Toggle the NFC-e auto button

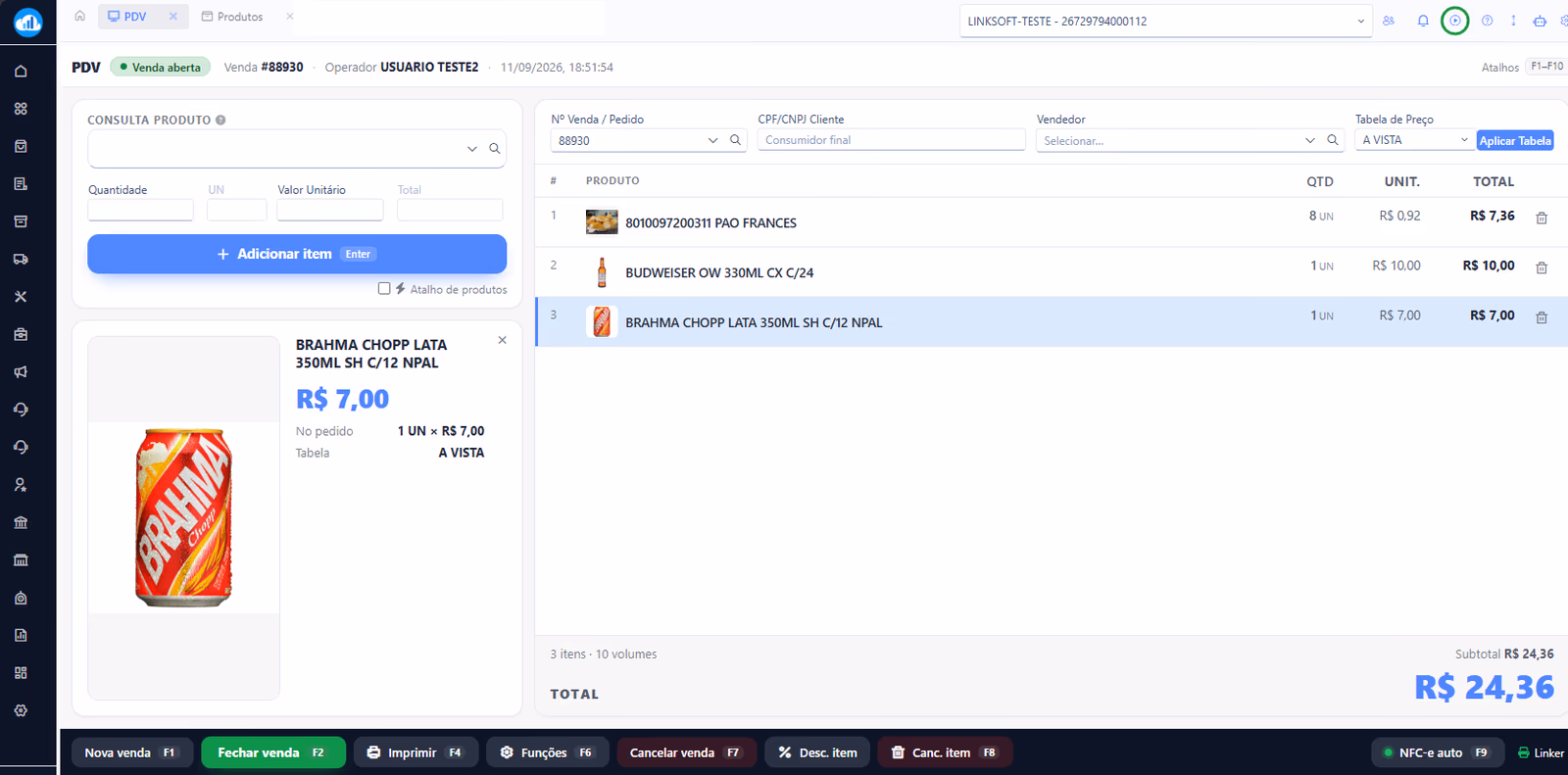click(1438, 752)
